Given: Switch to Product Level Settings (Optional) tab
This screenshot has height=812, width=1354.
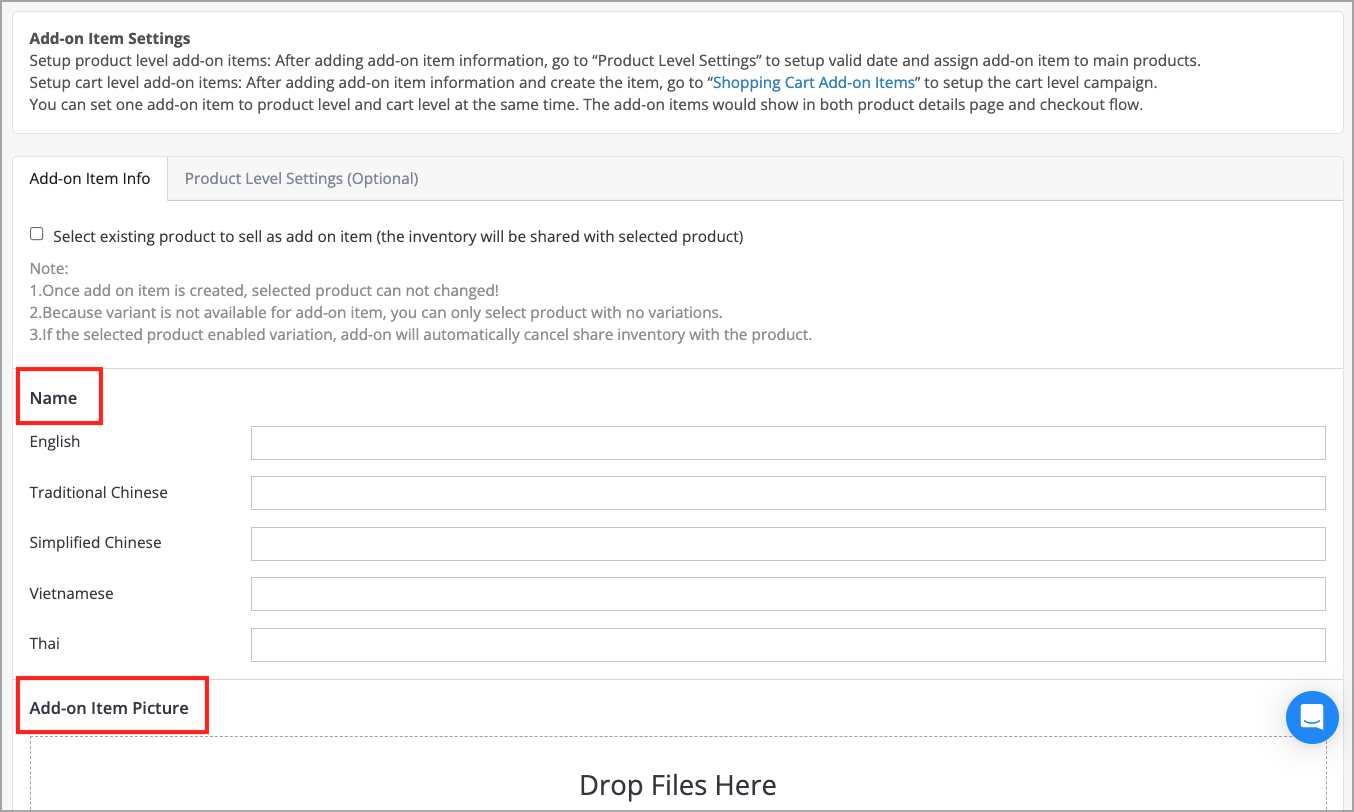Looking at the screenshot, I should pos(301,178).
